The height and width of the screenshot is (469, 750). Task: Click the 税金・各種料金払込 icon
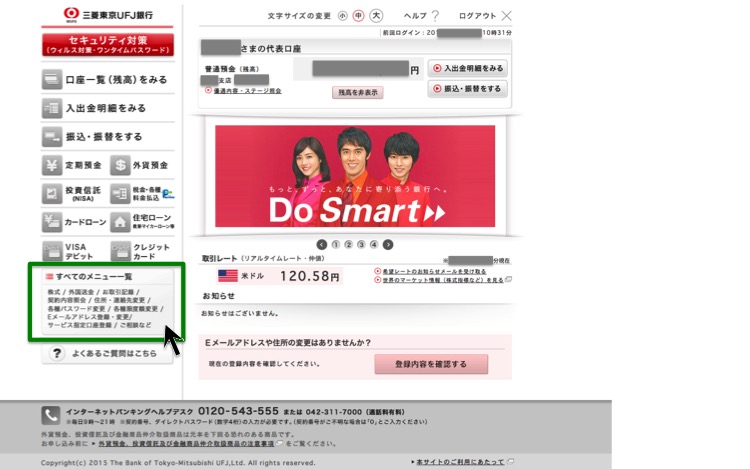[x=120, y=194]
